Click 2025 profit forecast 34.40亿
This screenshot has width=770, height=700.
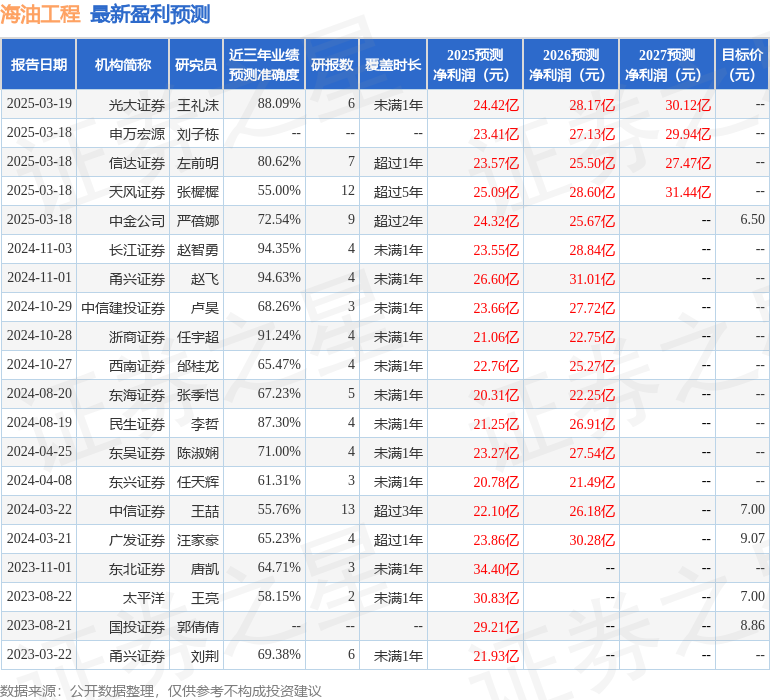(496, 569)
